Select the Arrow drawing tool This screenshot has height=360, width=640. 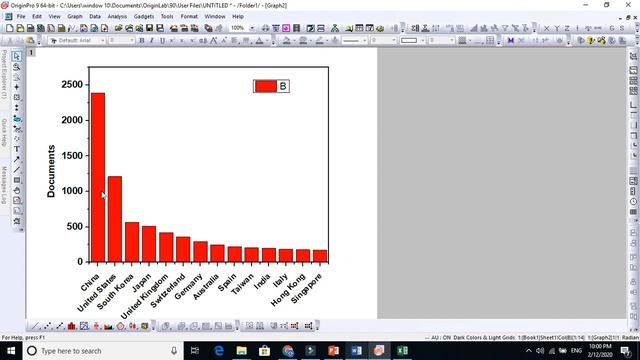coord(17,159)
